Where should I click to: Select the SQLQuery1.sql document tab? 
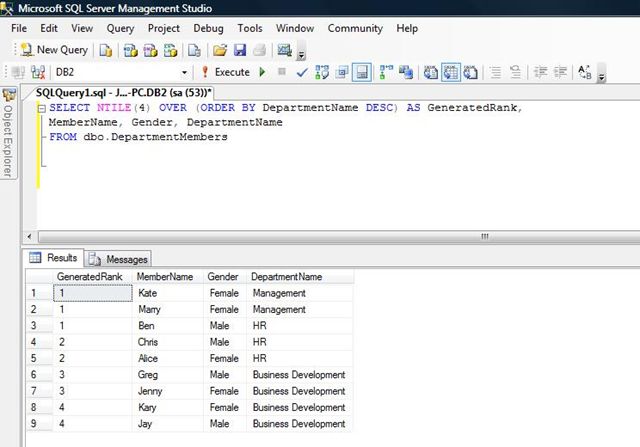point(123,93)
